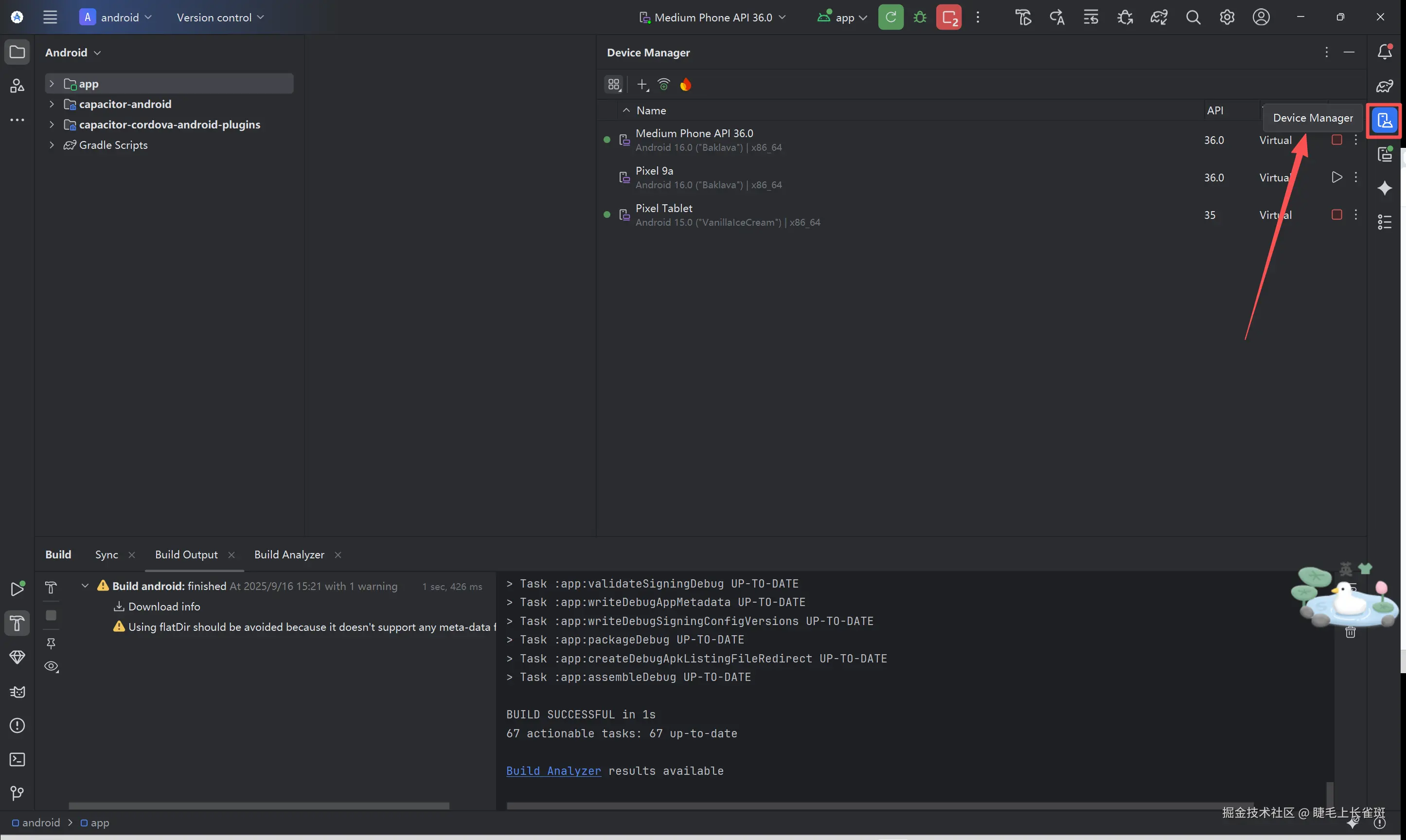Open the Logcat cat-face tool

pos(17,692)
